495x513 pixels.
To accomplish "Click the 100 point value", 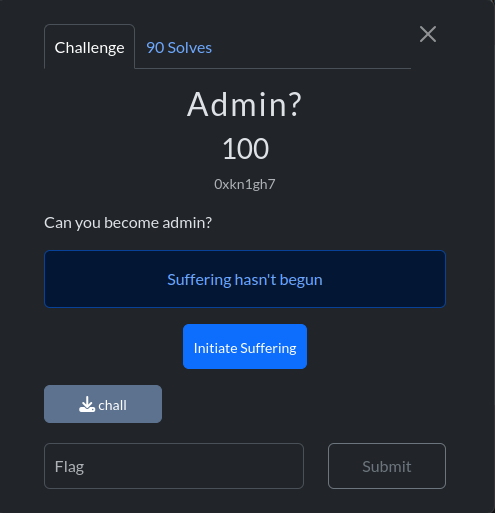I will 245,149.
